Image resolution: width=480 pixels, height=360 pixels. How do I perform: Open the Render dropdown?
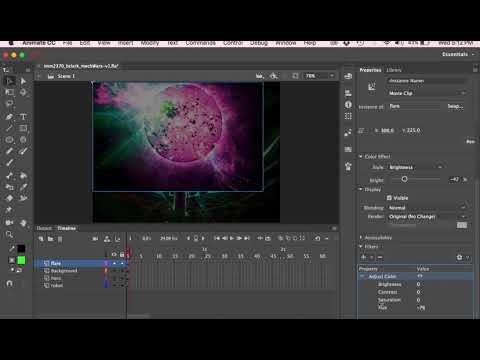(x=427, y=216)
